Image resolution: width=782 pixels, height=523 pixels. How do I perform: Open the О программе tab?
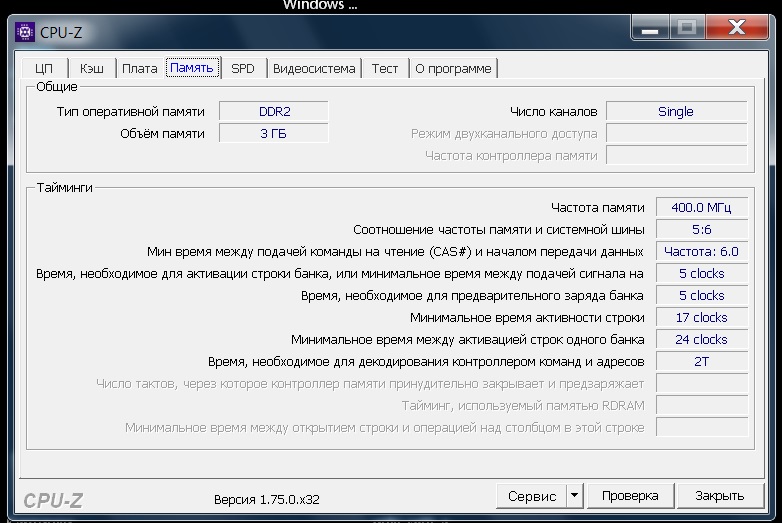[x=453, y=68]
